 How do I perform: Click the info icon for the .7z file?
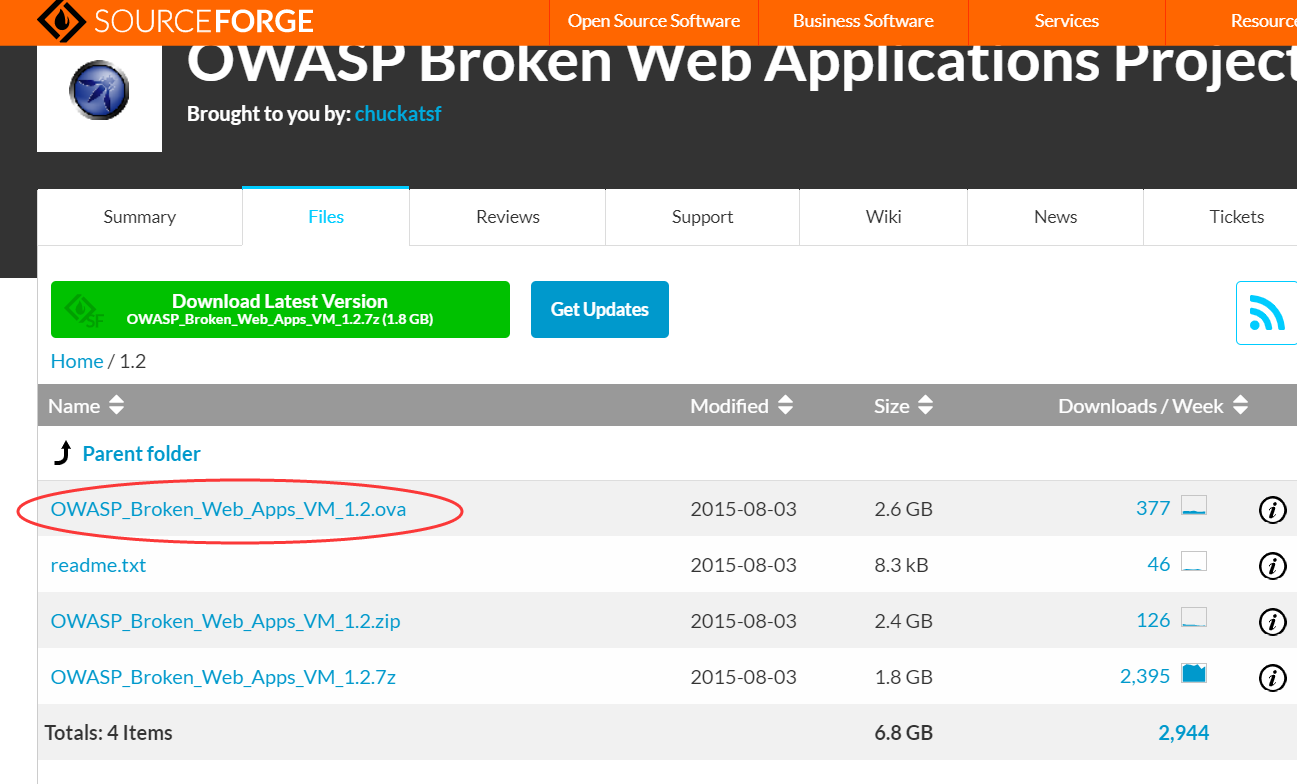click(x=1272, y=678)
